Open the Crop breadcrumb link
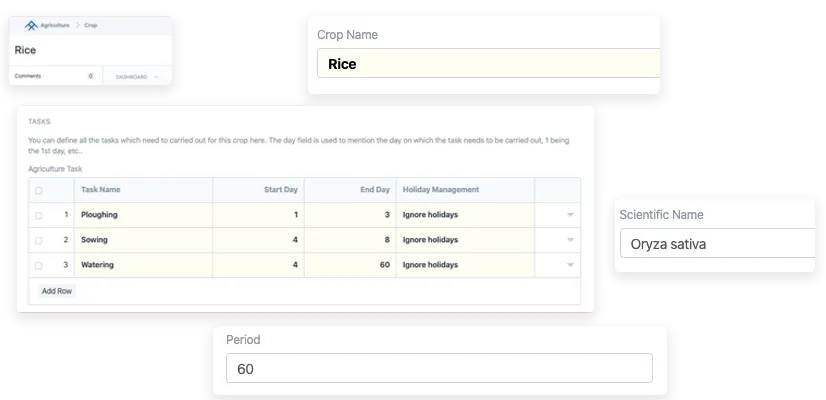The height and width of the screenshot is (400, 826). click(x=90, y=25)
